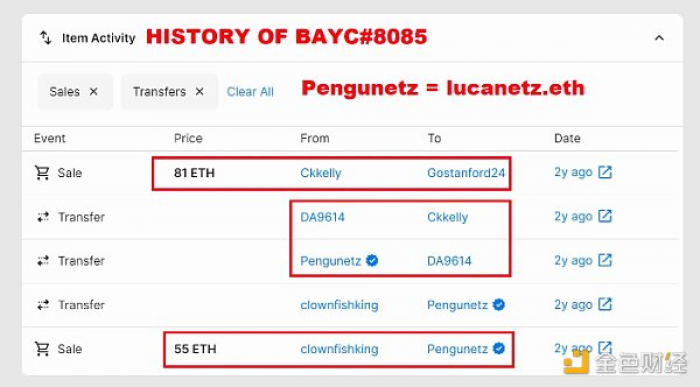
Task: Open external link for DA9614 to Ckkelly transfer
Action: click(x=605, y=216)
